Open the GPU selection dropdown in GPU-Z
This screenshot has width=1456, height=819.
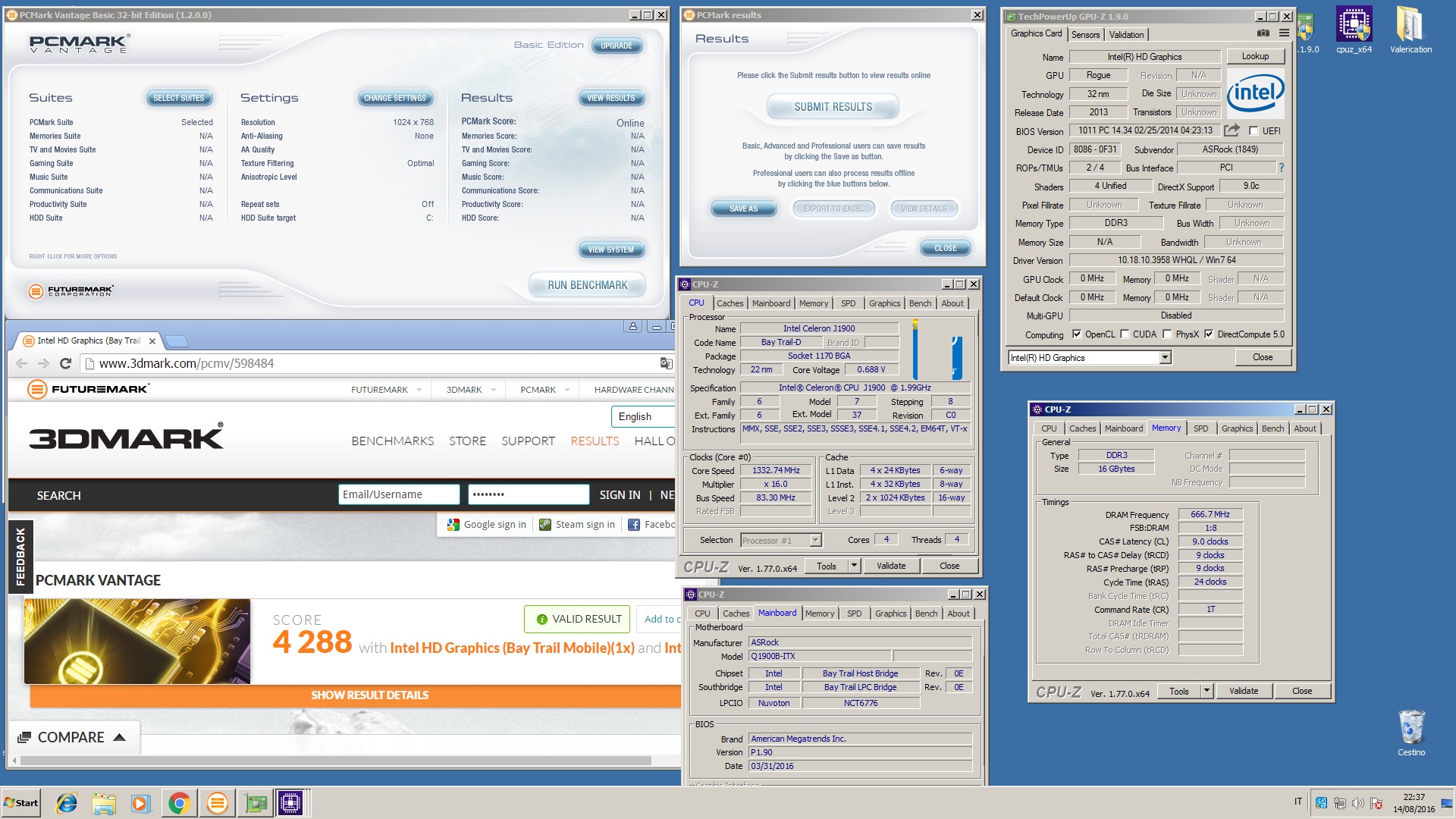point(1165,358)
